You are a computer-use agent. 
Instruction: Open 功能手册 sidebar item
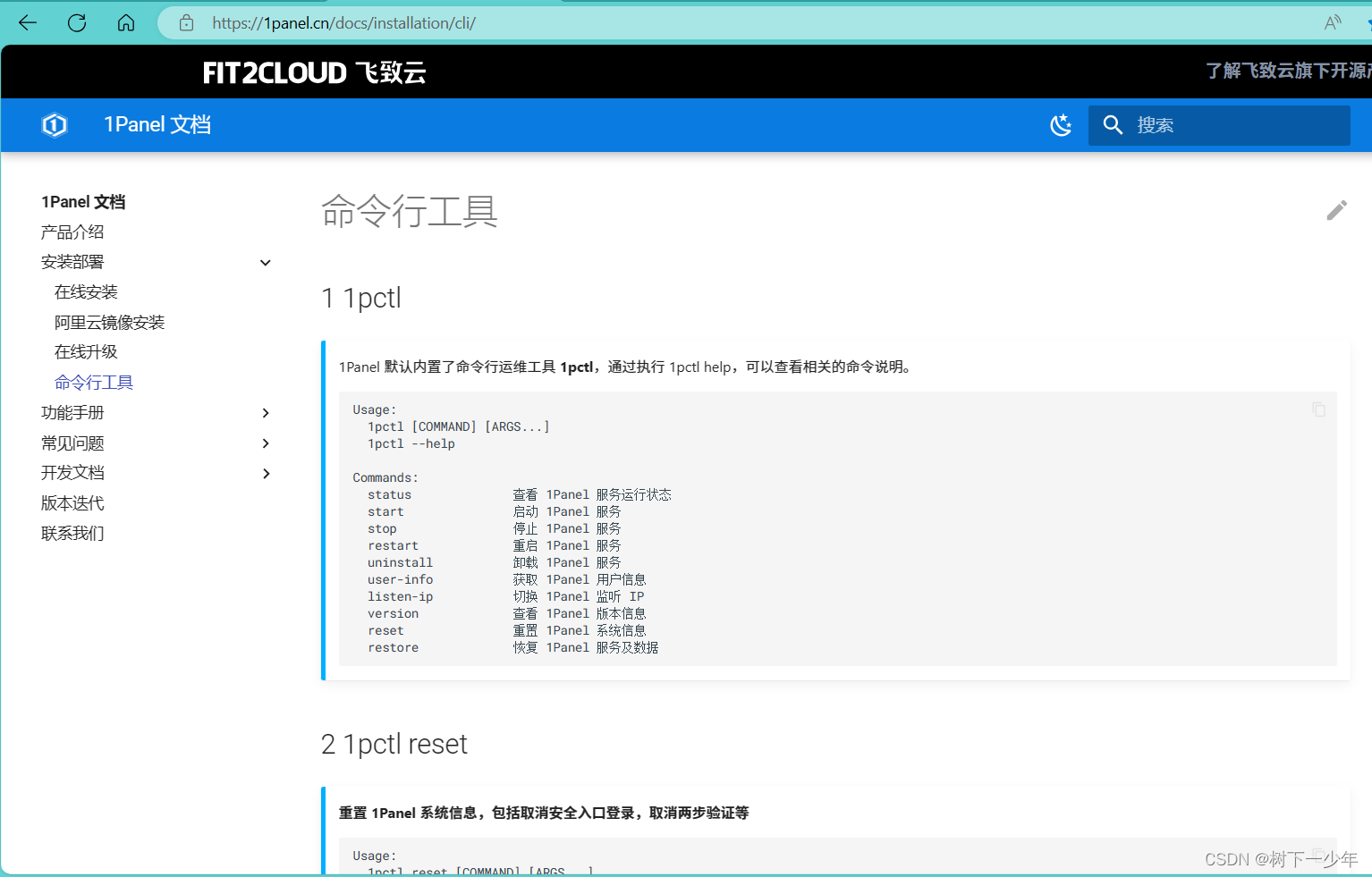[x=72, y=413]
